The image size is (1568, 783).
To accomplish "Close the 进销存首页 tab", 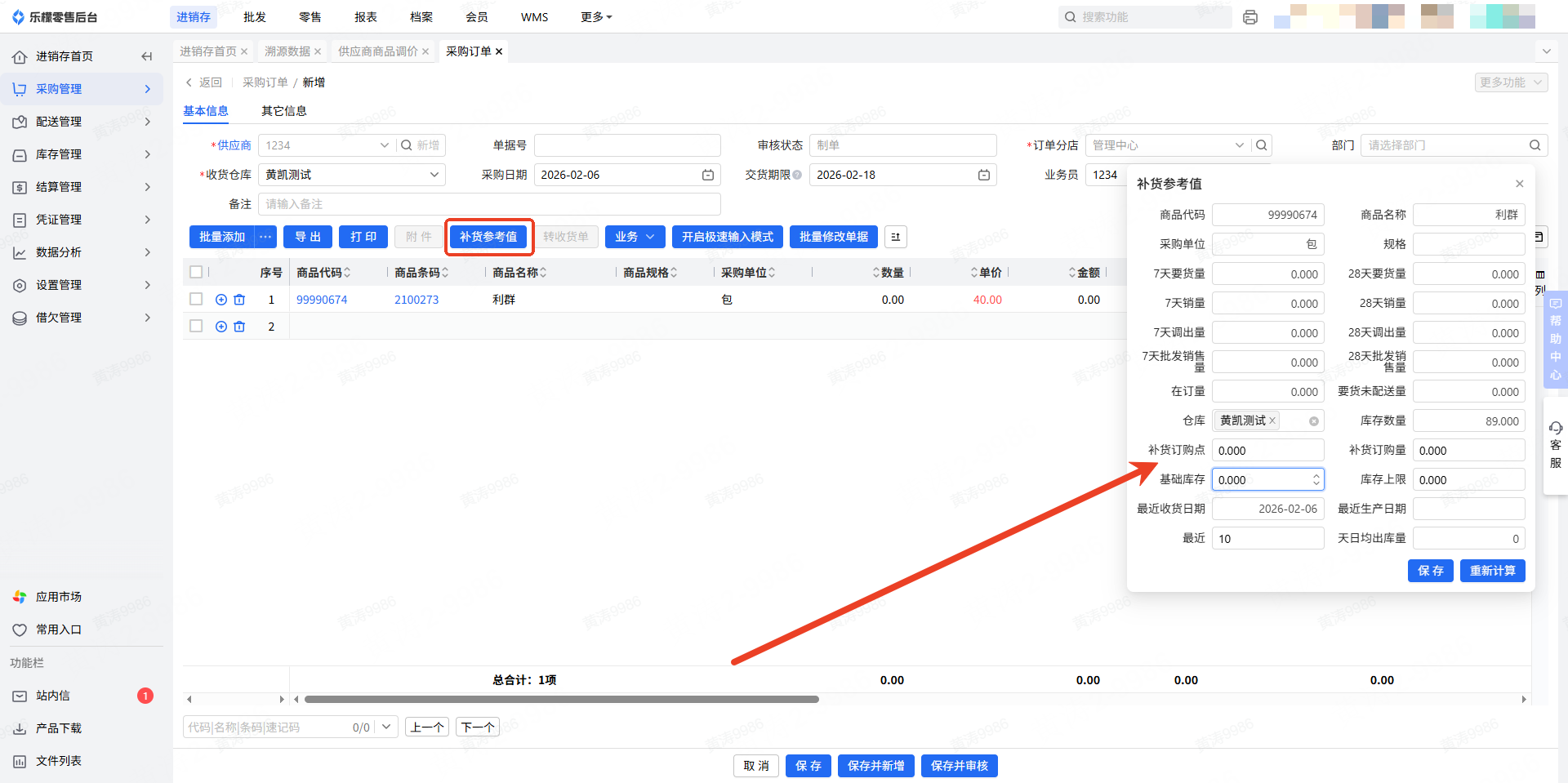I will [244, 51].
